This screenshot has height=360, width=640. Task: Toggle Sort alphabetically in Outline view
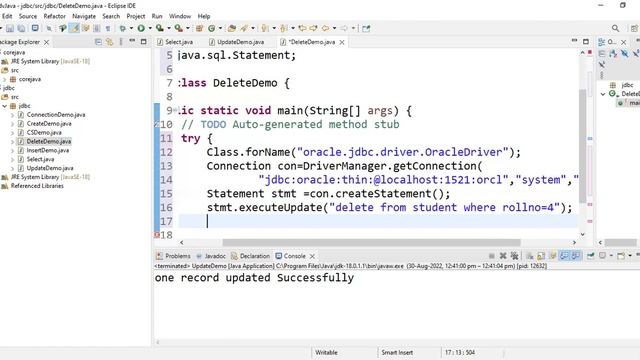point(613,53)
